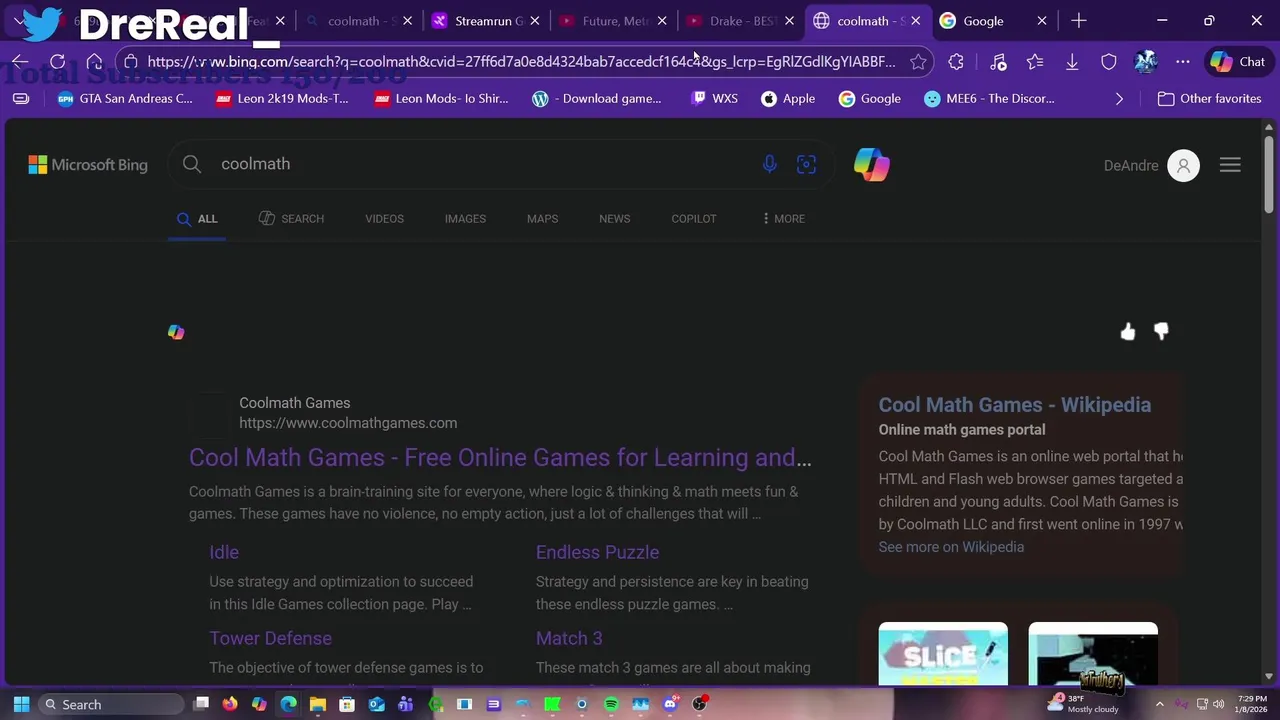Open the favorites list star icon
This screenshot has height=720, width=1280.
click(1035, 62)
